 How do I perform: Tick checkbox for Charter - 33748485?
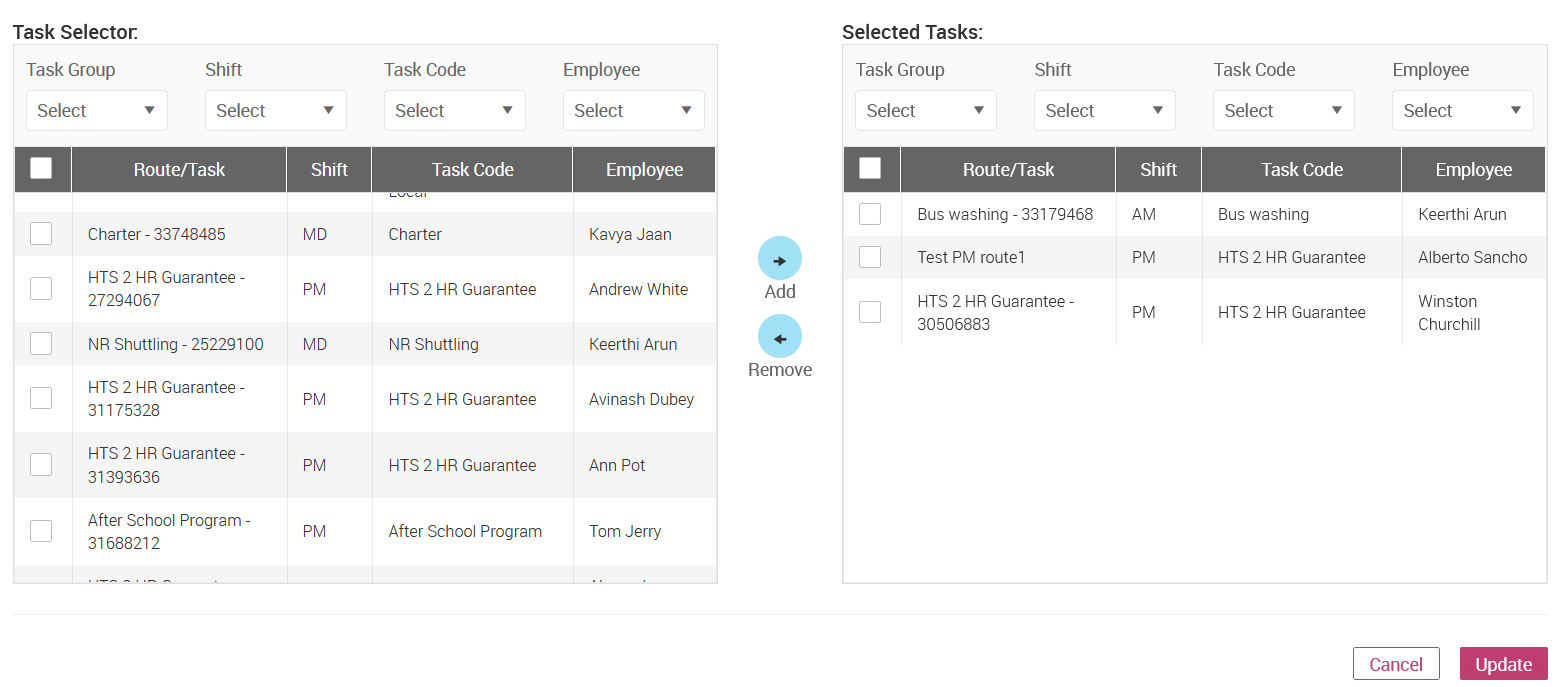pos(41,234)
